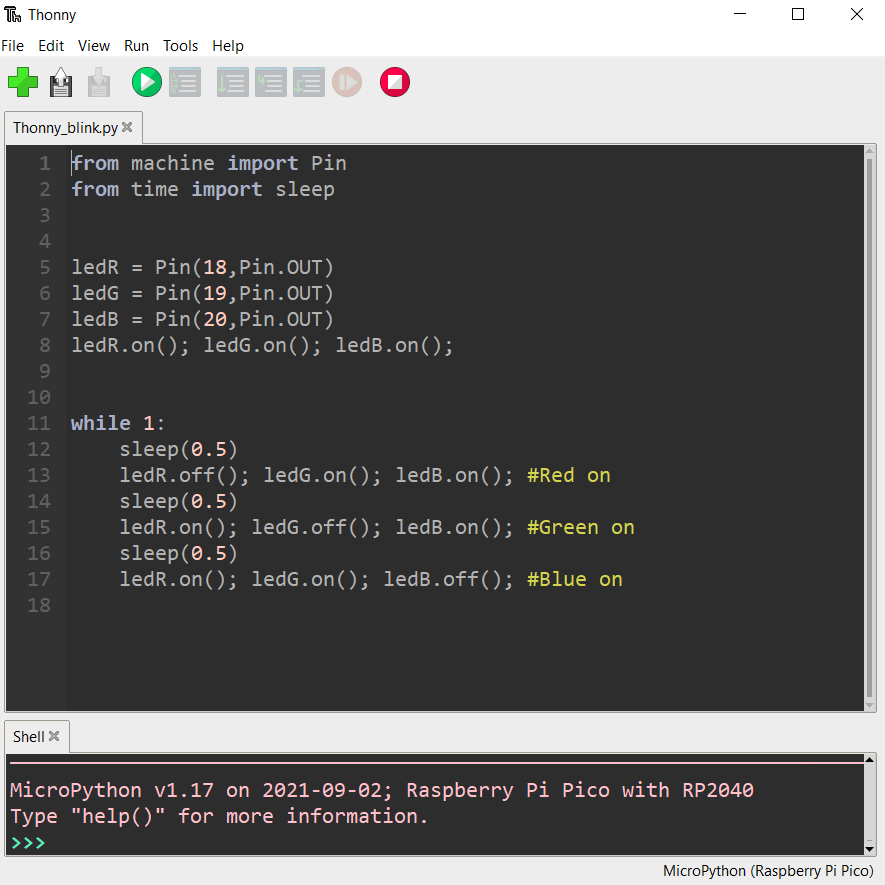This screenshot has height=885, width=885.
Task: Place cursor at the Shell >>> prompt
Action: coord(28,843)
